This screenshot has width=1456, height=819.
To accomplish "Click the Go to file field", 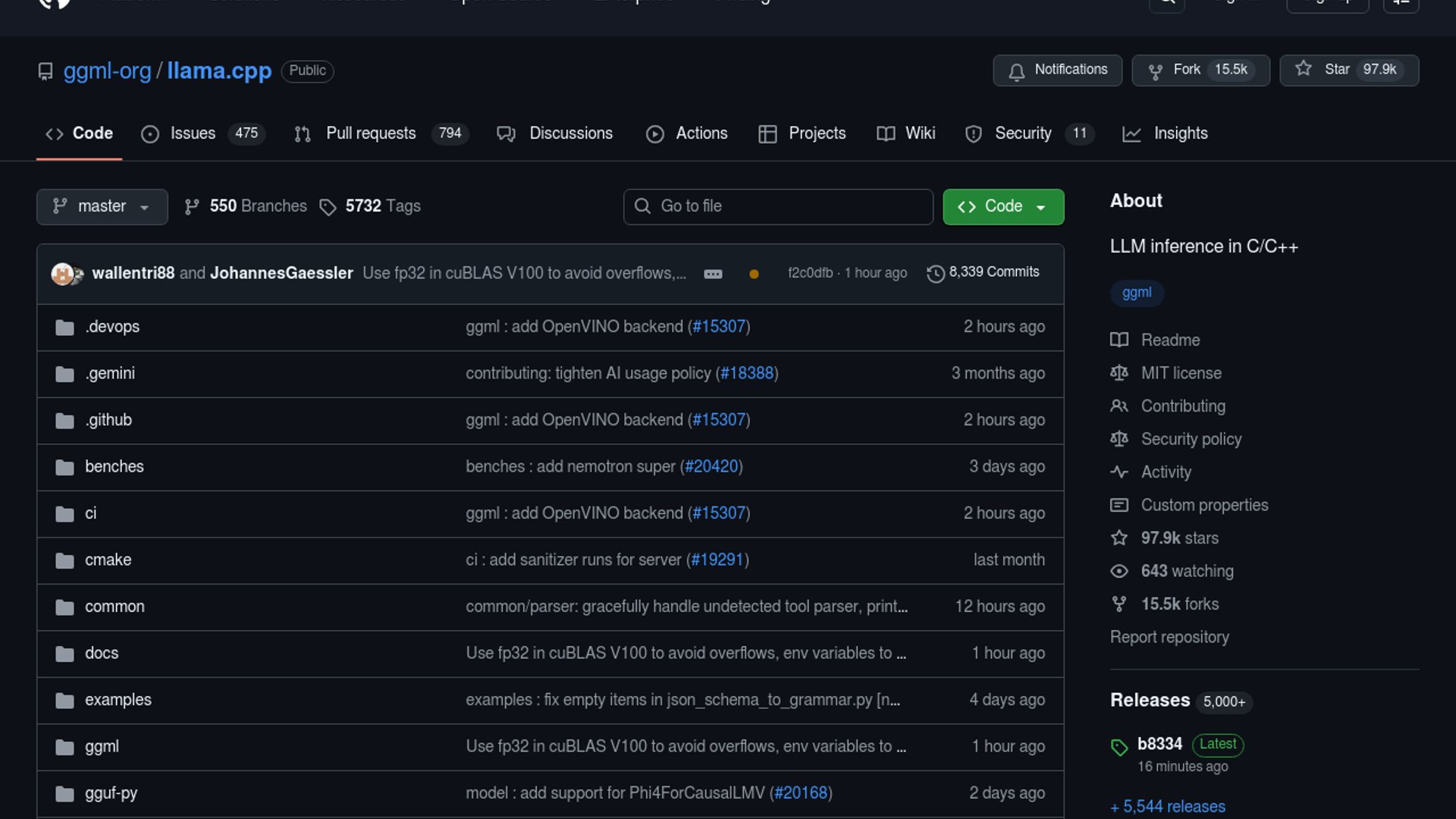I will click(x=778, y=206).
